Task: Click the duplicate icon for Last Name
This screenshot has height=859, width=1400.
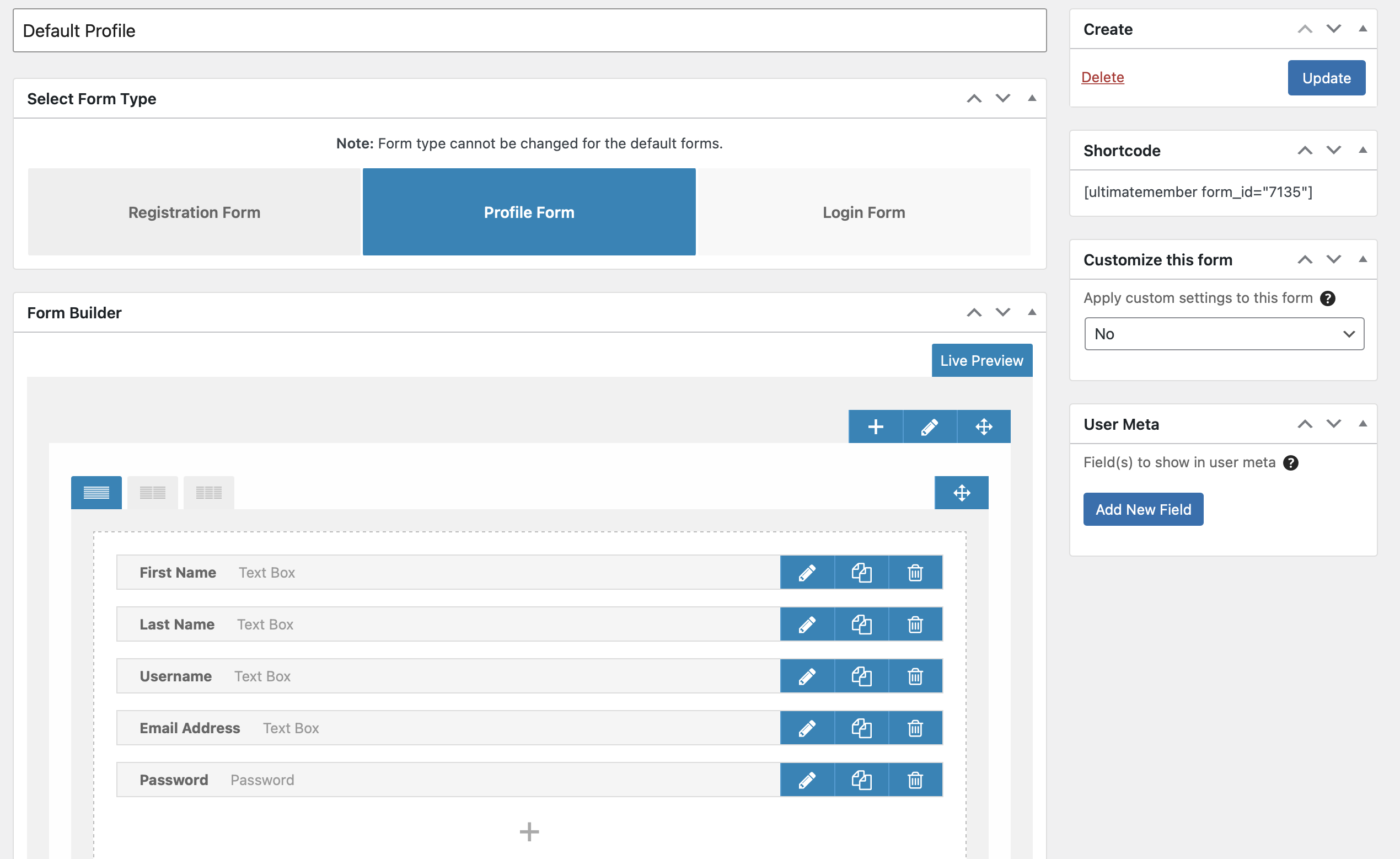Action: pos(861,623)
